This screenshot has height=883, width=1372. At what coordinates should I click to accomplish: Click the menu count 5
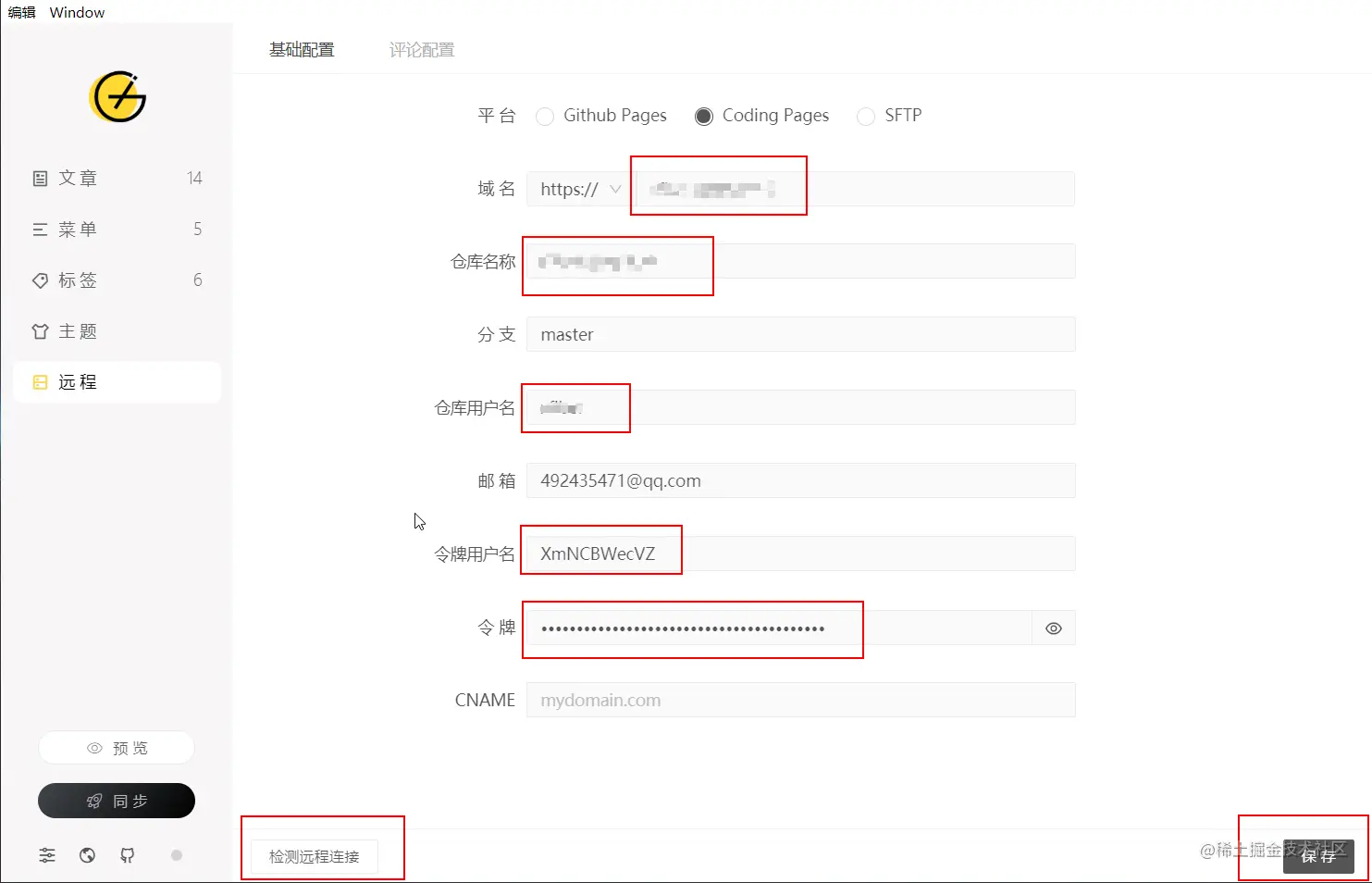tap(197, 229)
